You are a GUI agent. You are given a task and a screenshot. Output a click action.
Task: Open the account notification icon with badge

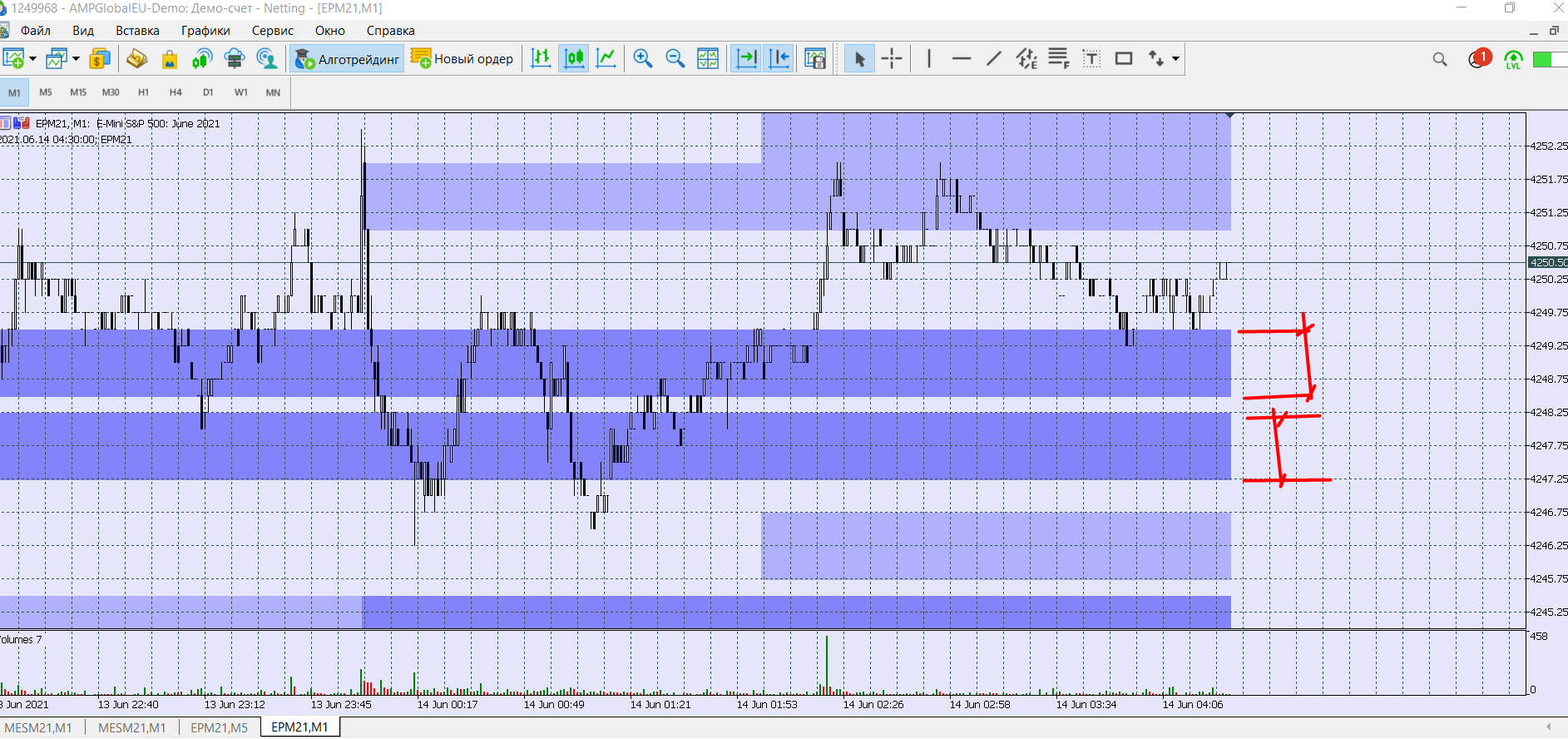1479,58
